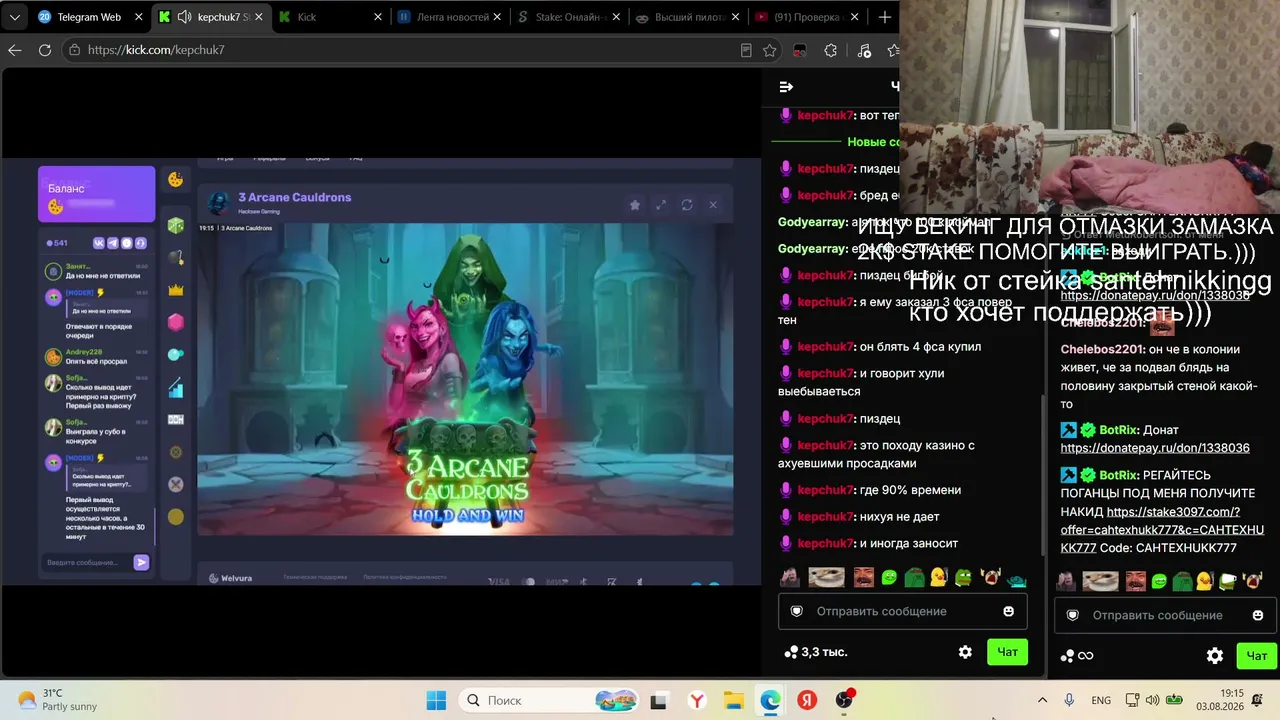Reload the 3 Arcane Cauldrons game
This screenshot has width=1280, height=720.
[x=687, y=204]
